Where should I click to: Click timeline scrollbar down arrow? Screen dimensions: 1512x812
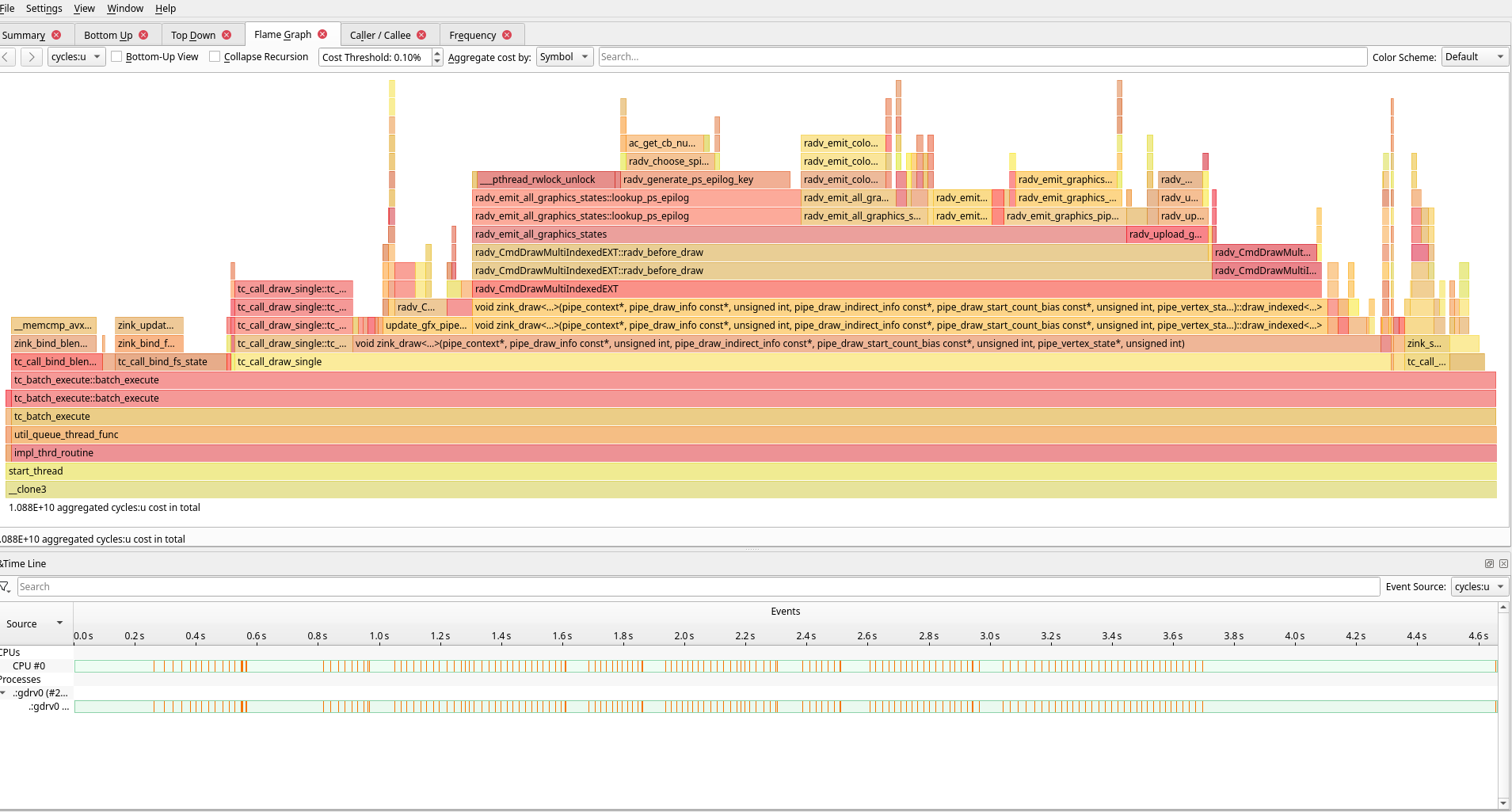[1503, 803]
